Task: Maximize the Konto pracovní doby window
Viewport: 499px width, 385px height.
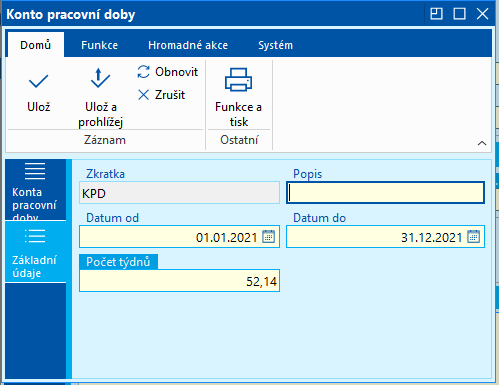Action: (x=459, y=14)
